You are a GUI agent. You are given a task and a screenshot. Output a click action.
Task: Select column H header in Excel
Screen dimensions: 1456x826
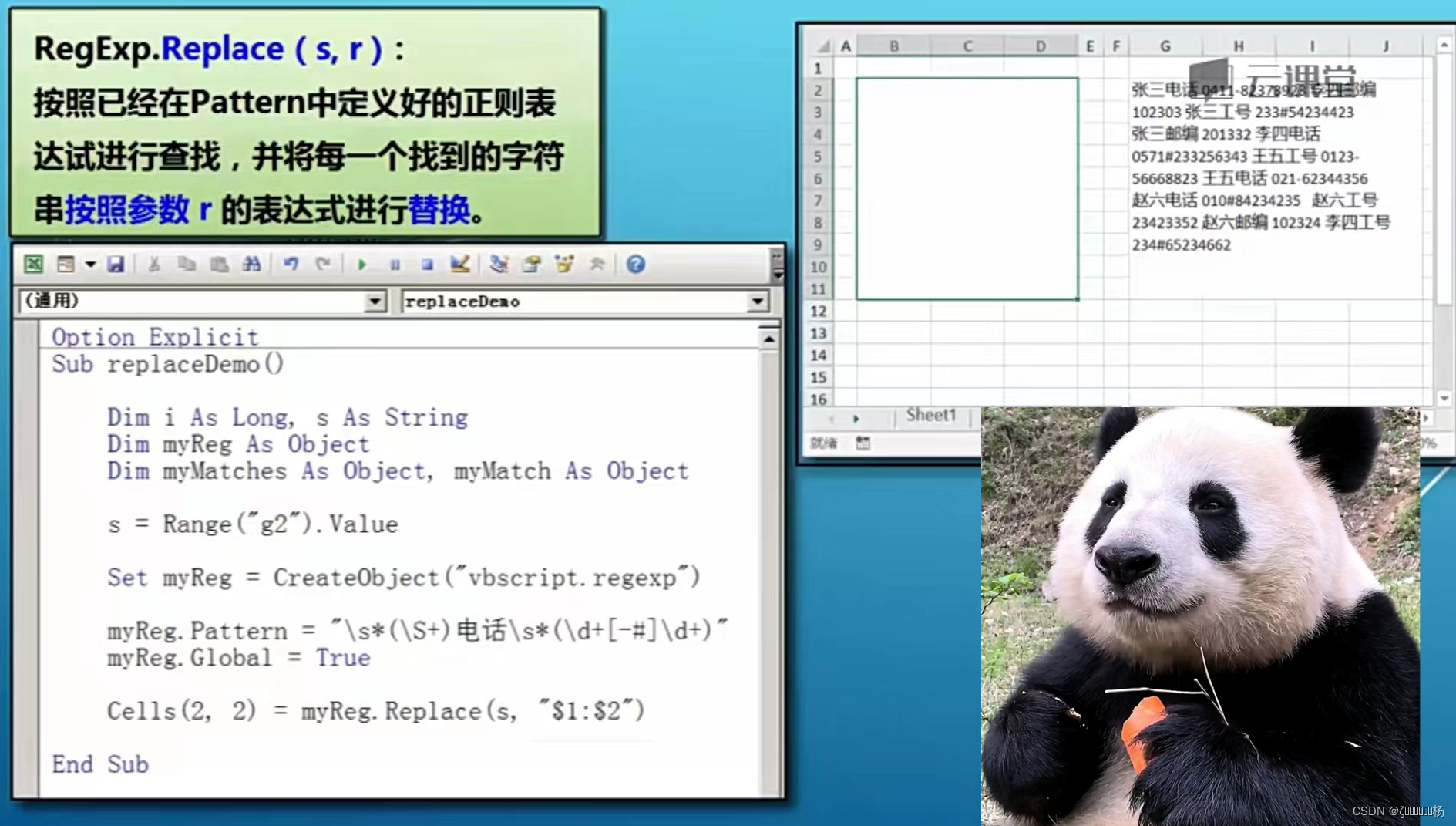tap(1239, 46)
